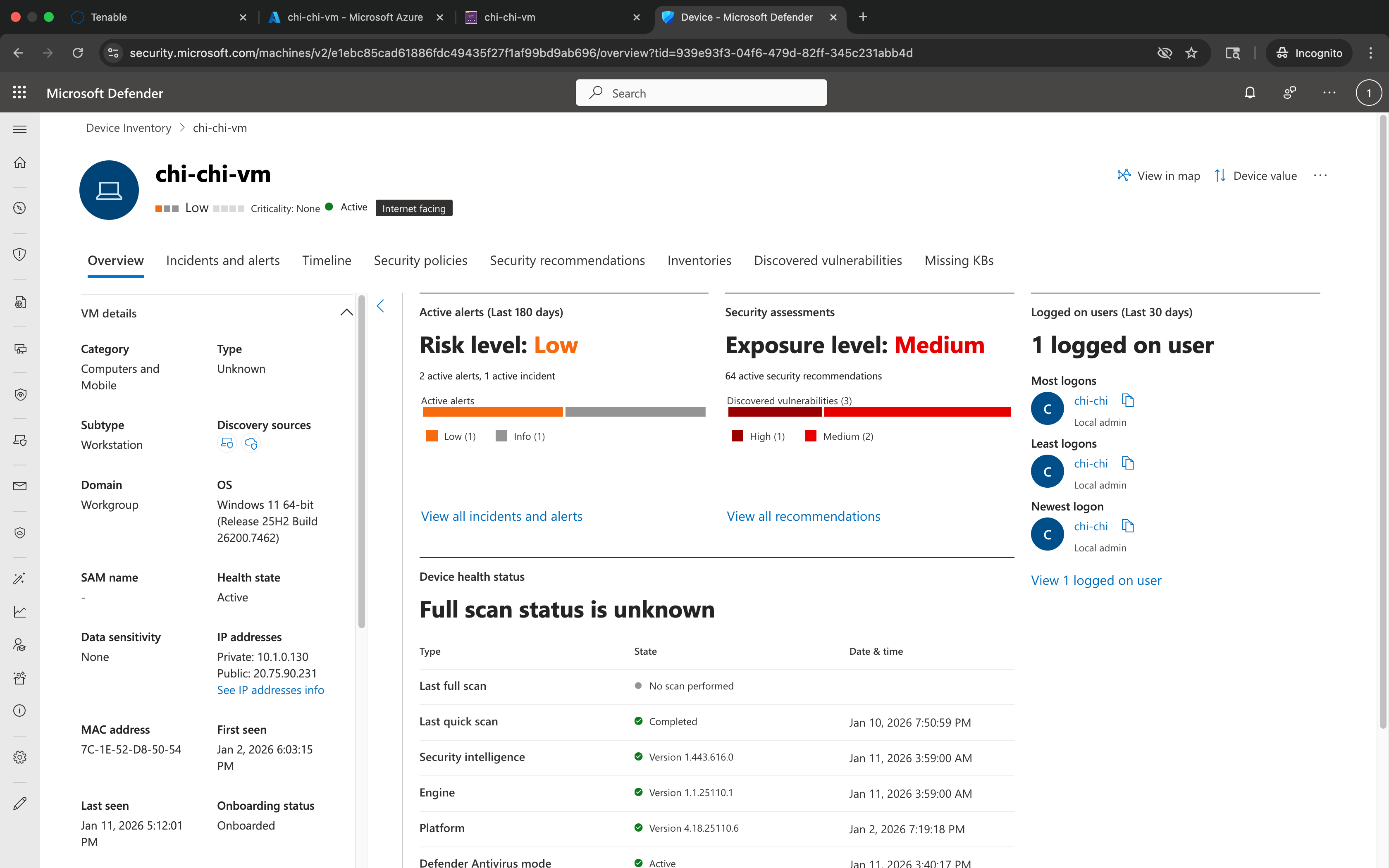Click the Device value button
Image resolution: width=1389 pixels, height=868 pixels.
point(1255,176)
